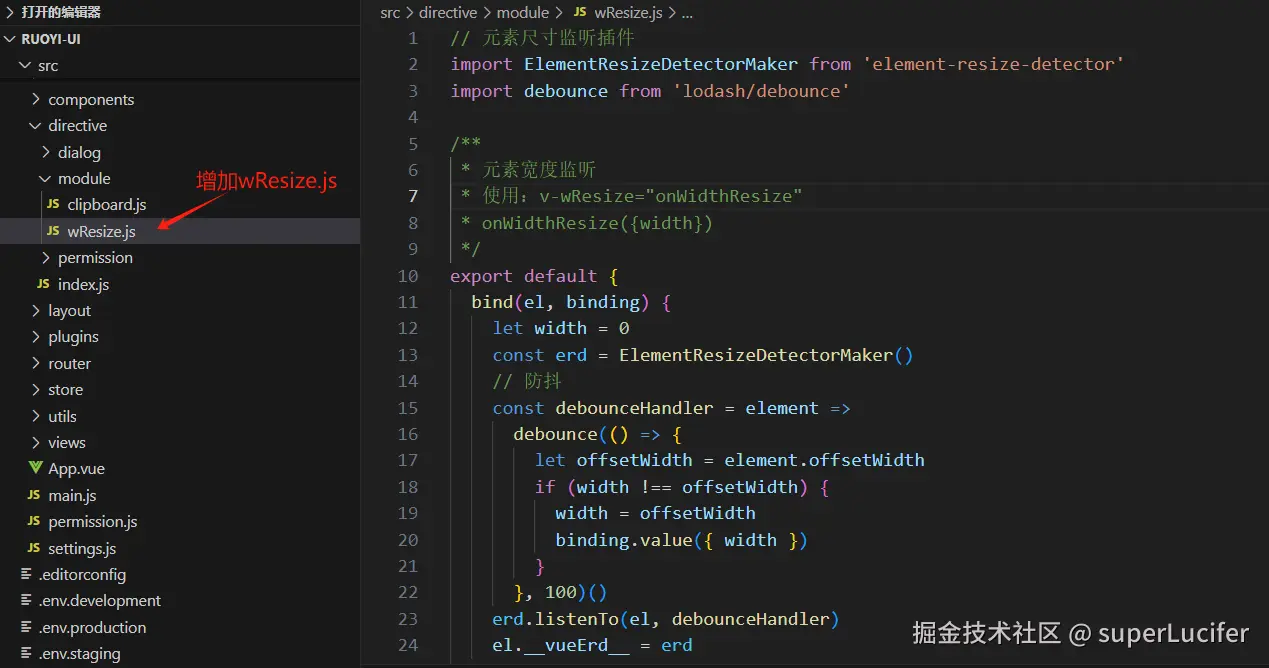Click the JS icon beside clipboard.js
The width and height of the screenshot is (1269, 668).
coord(53,205)
